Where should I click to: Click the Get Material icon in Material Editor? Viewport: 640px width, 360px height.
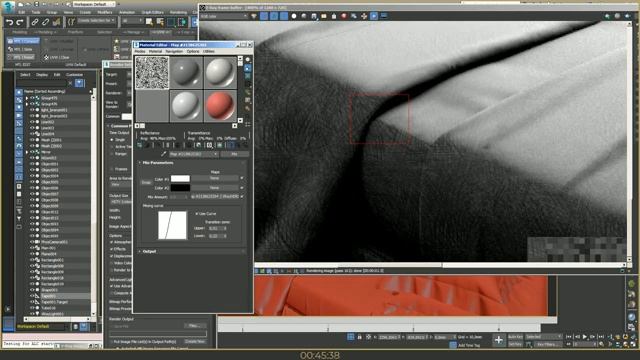140,145
